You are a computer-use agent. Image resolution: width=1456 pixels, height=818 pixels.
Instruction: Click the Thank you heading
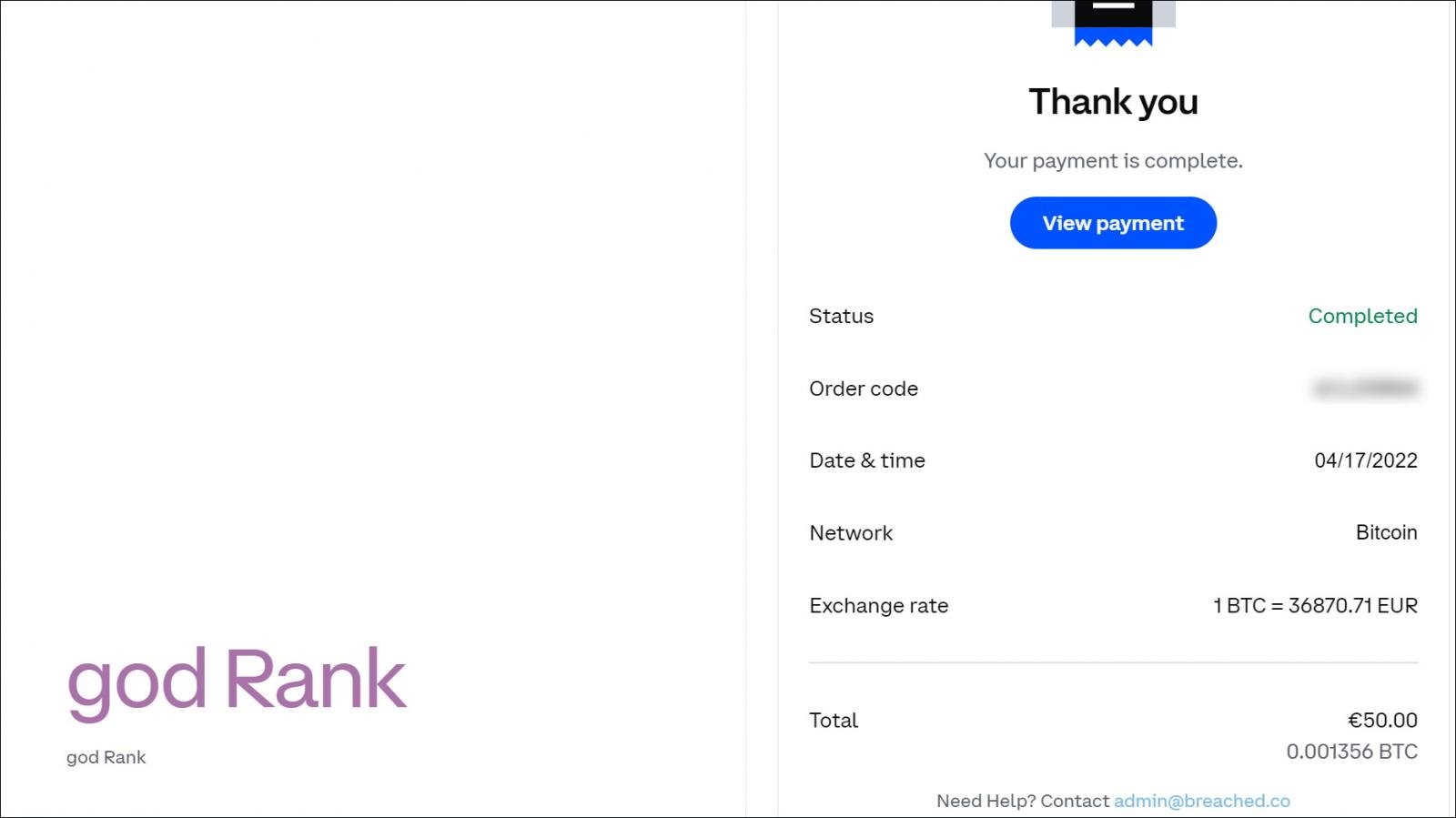click(x=1113, y=102)
